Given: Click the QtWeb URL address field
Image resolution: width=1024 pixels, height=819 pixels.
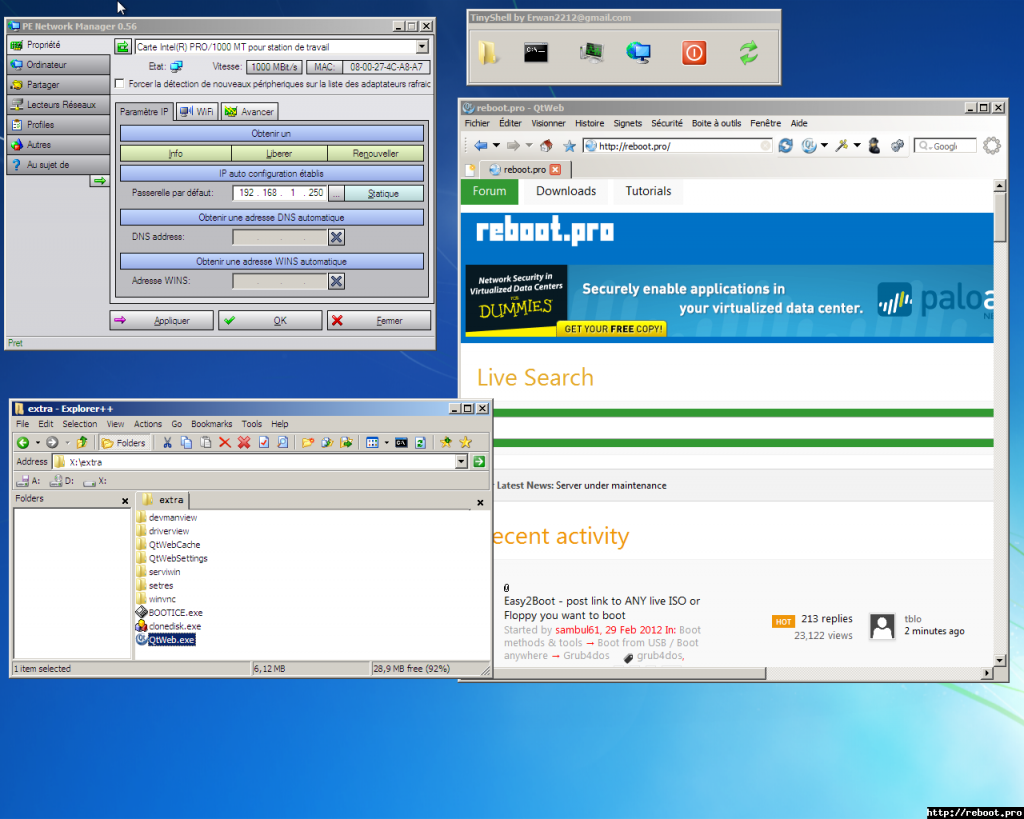Looking at the screenshot, I should 675,146.
